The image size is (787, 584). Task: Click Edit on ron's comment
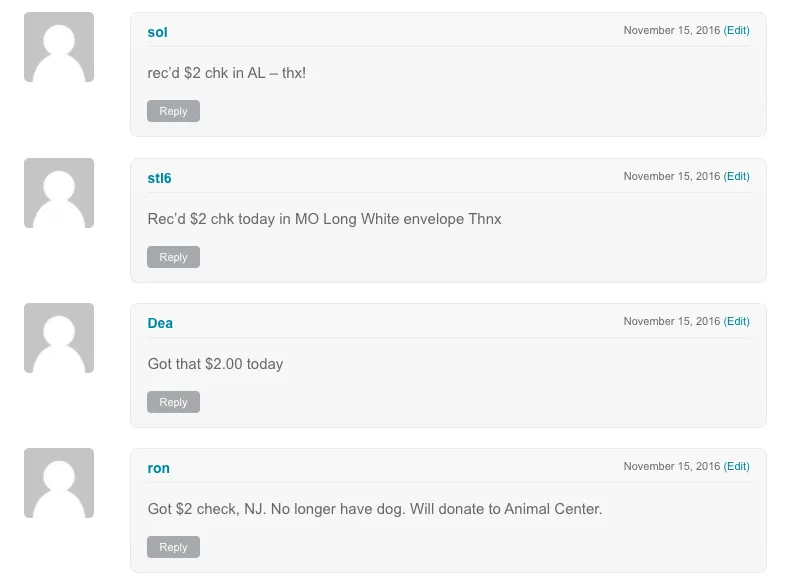(736, 466)
